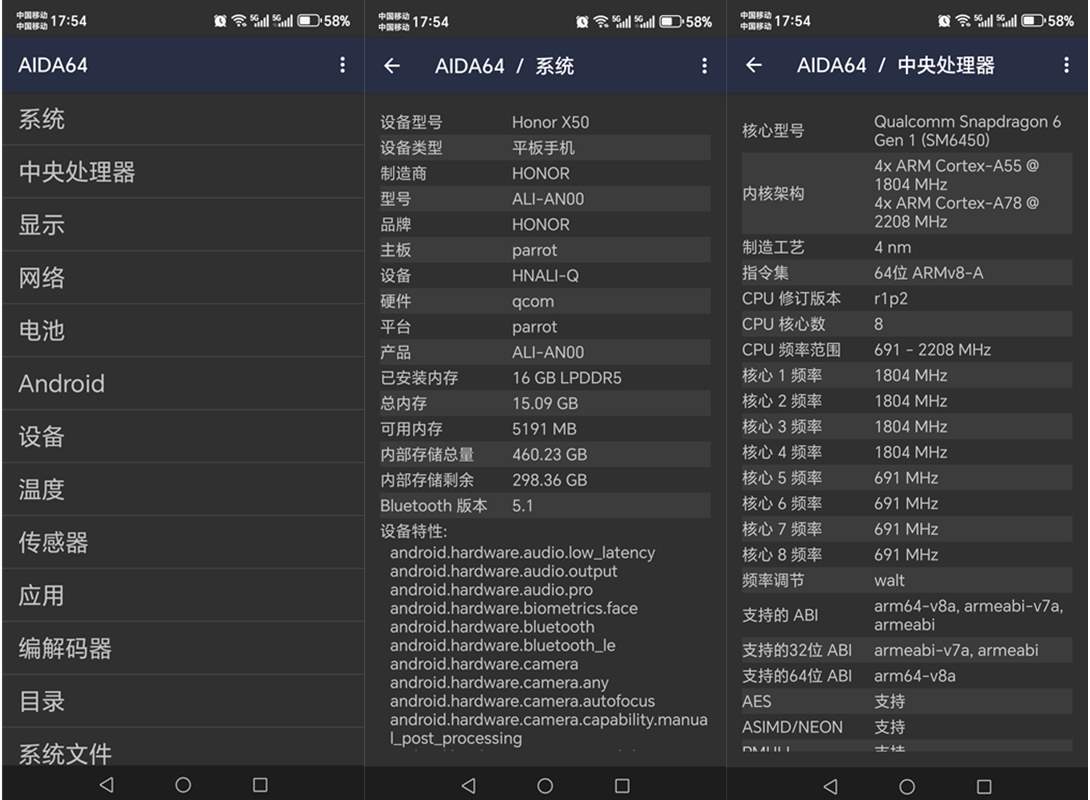Select the 15.09 GB total memory value

coord(545,404)
